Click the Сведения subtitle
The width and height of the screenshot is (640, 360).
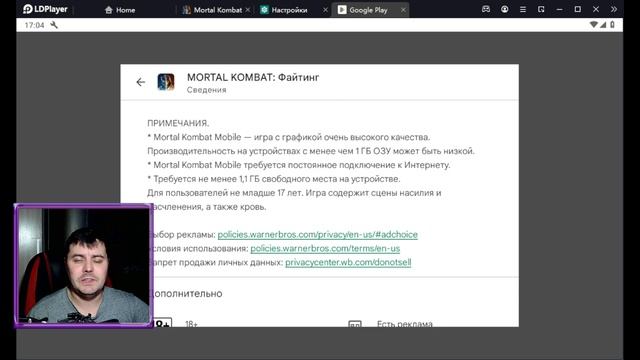207,90
